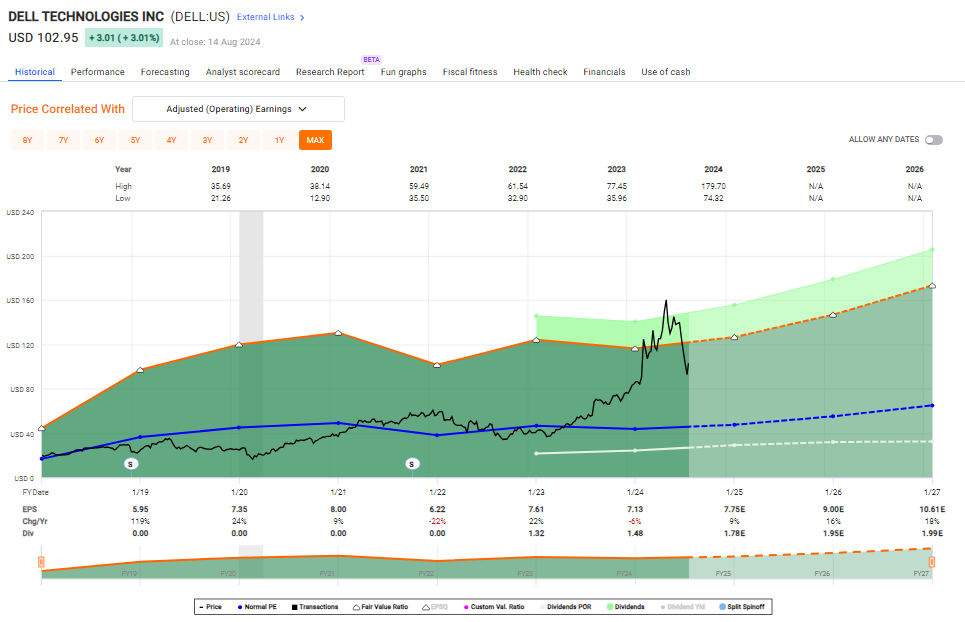Click the fair value triangle at 1/21
Screen dimensions: 965x622
(338, 333)
